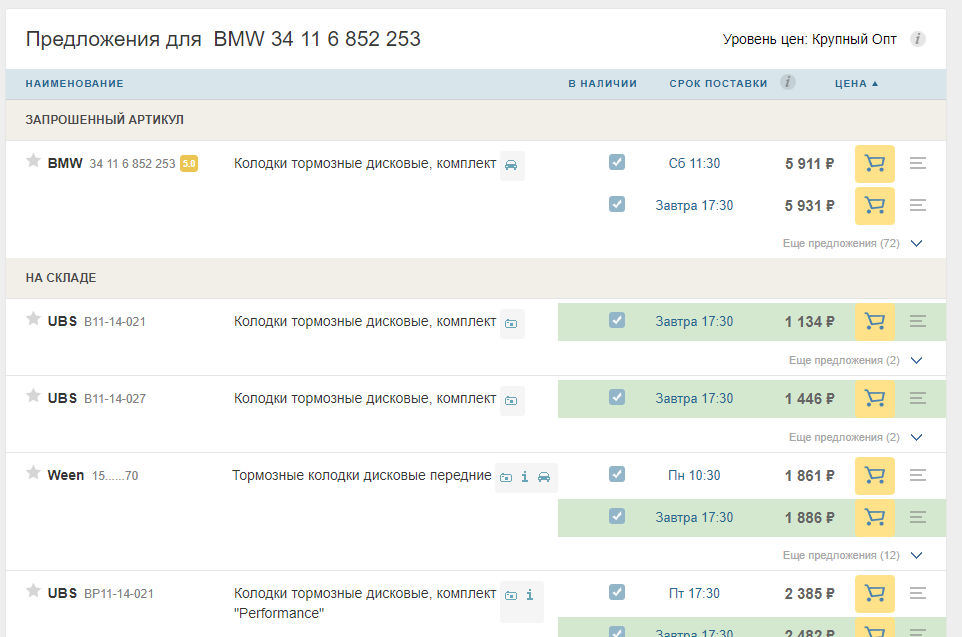
Task: Toggle in-stock checkbox for 2 385 ₽ offer
Action: [x=617, y=592]
